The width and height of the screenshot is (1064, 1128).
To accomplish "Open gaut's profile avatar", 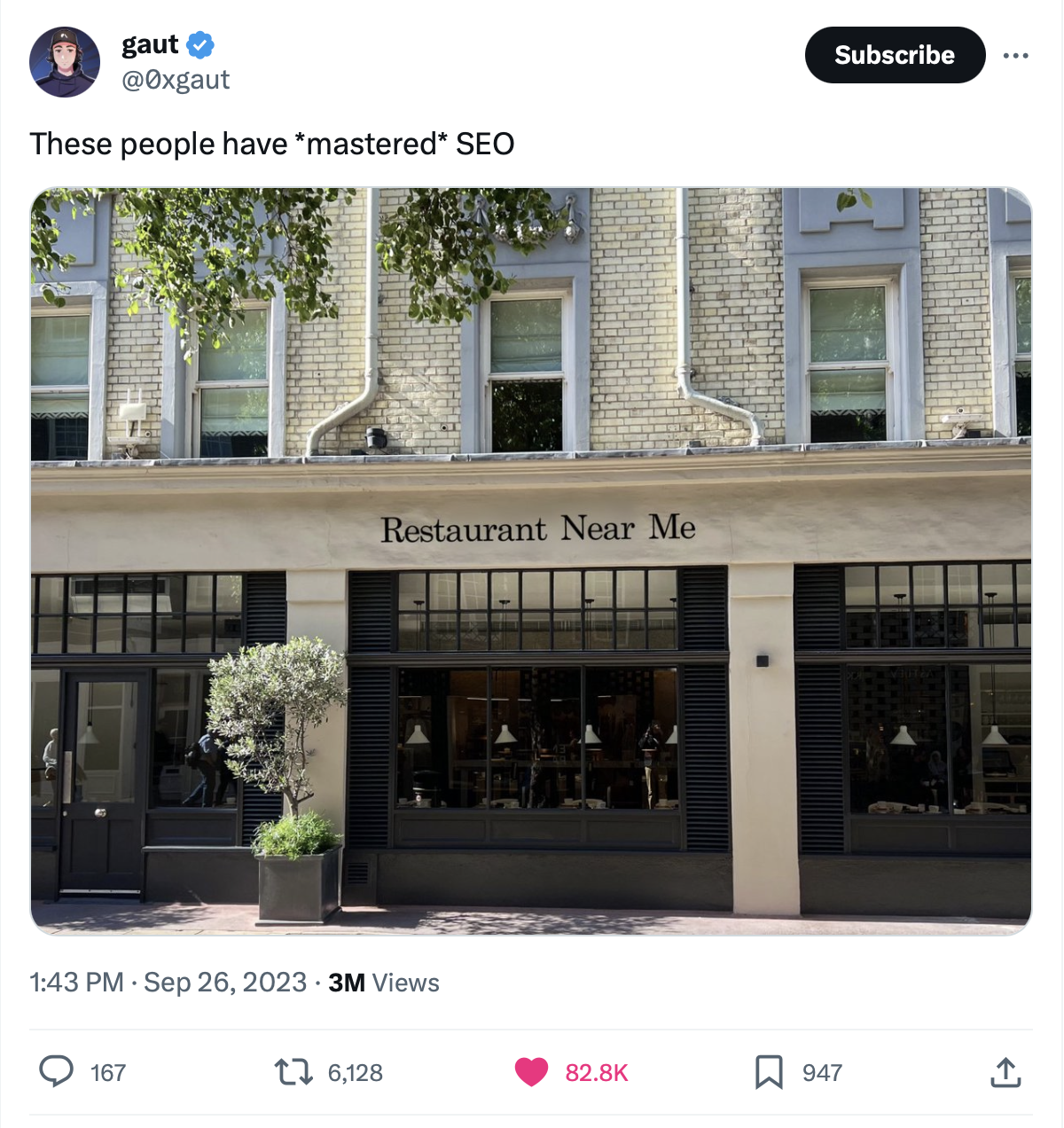I will [65, 62].
